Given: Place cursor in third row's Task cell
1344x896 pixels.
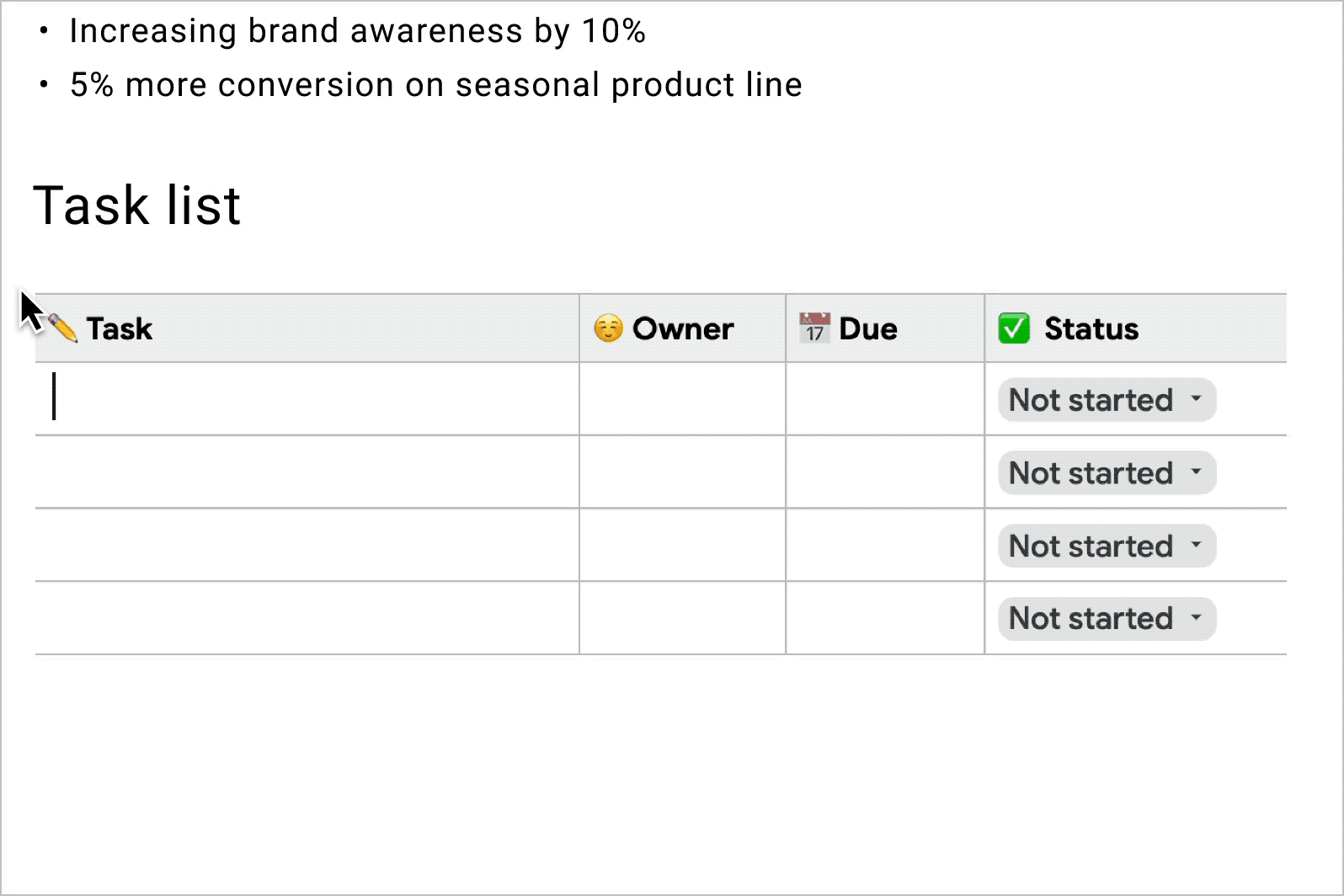Looking at the screenshot, I should tap(307, 545).
